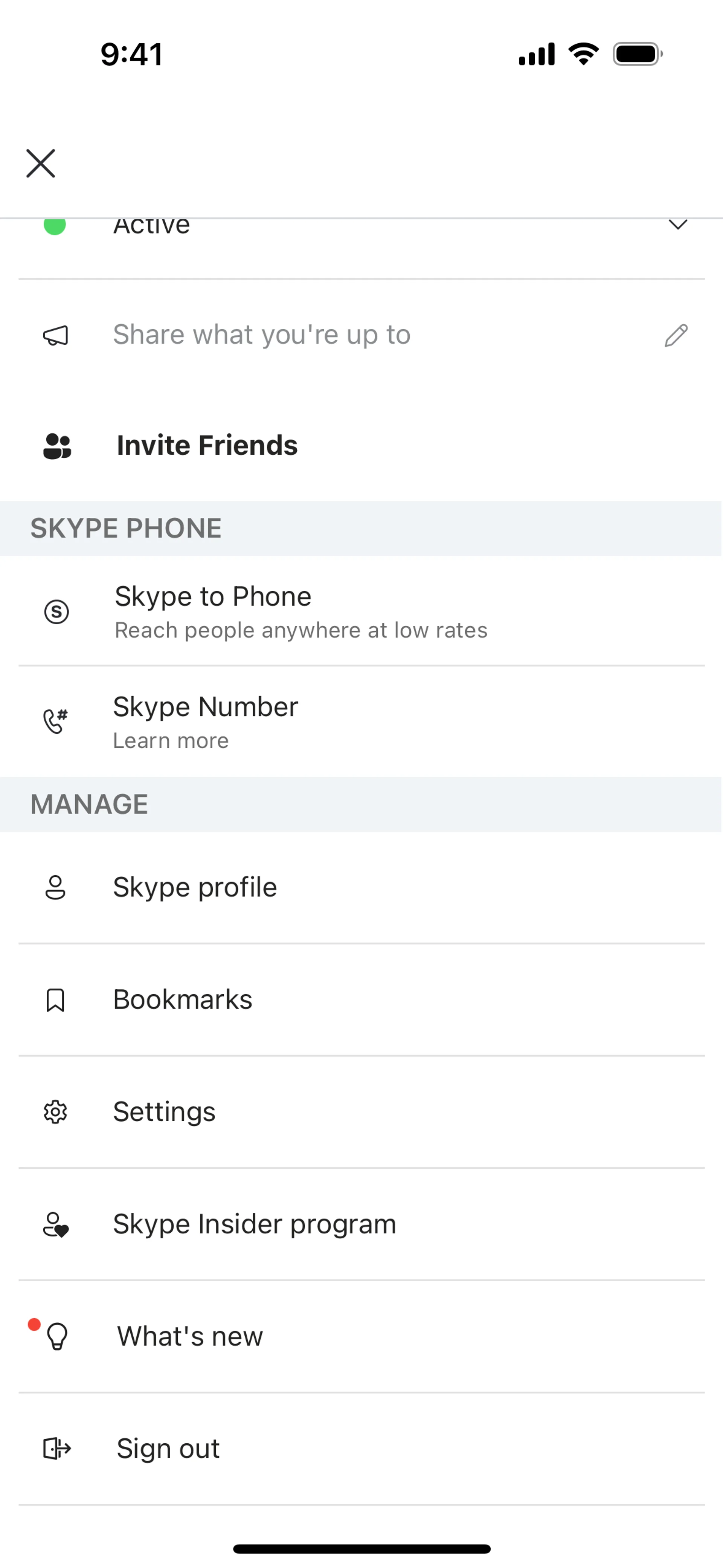Open Settings
The width and height of the screenshot is (723, 1568).
coord(164,1111)
